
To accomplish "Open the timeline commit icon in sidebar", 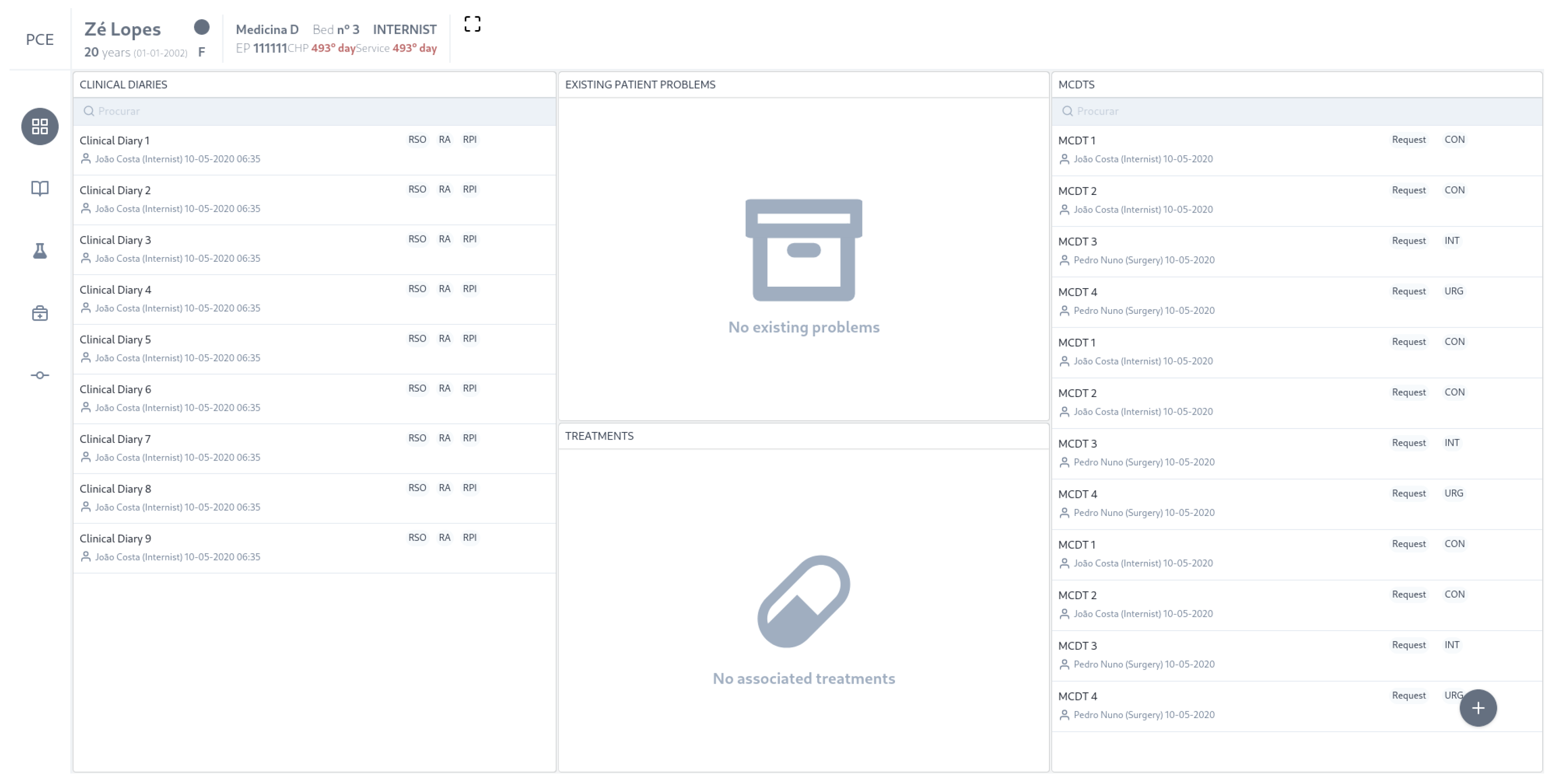I will (x=40, y=376).
